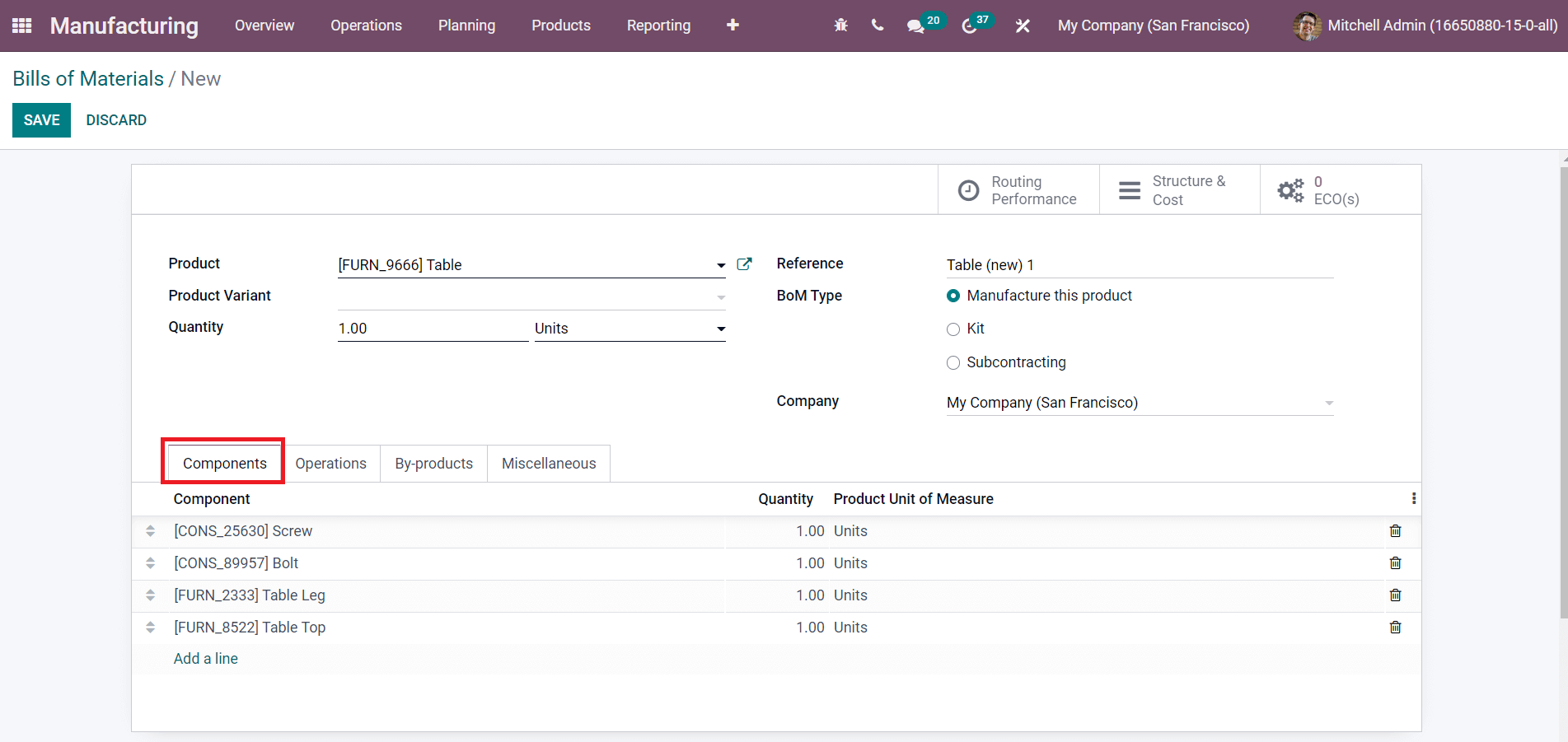Click the Component column header
This screenshot has width=1568, height=742.
point(212,499)
